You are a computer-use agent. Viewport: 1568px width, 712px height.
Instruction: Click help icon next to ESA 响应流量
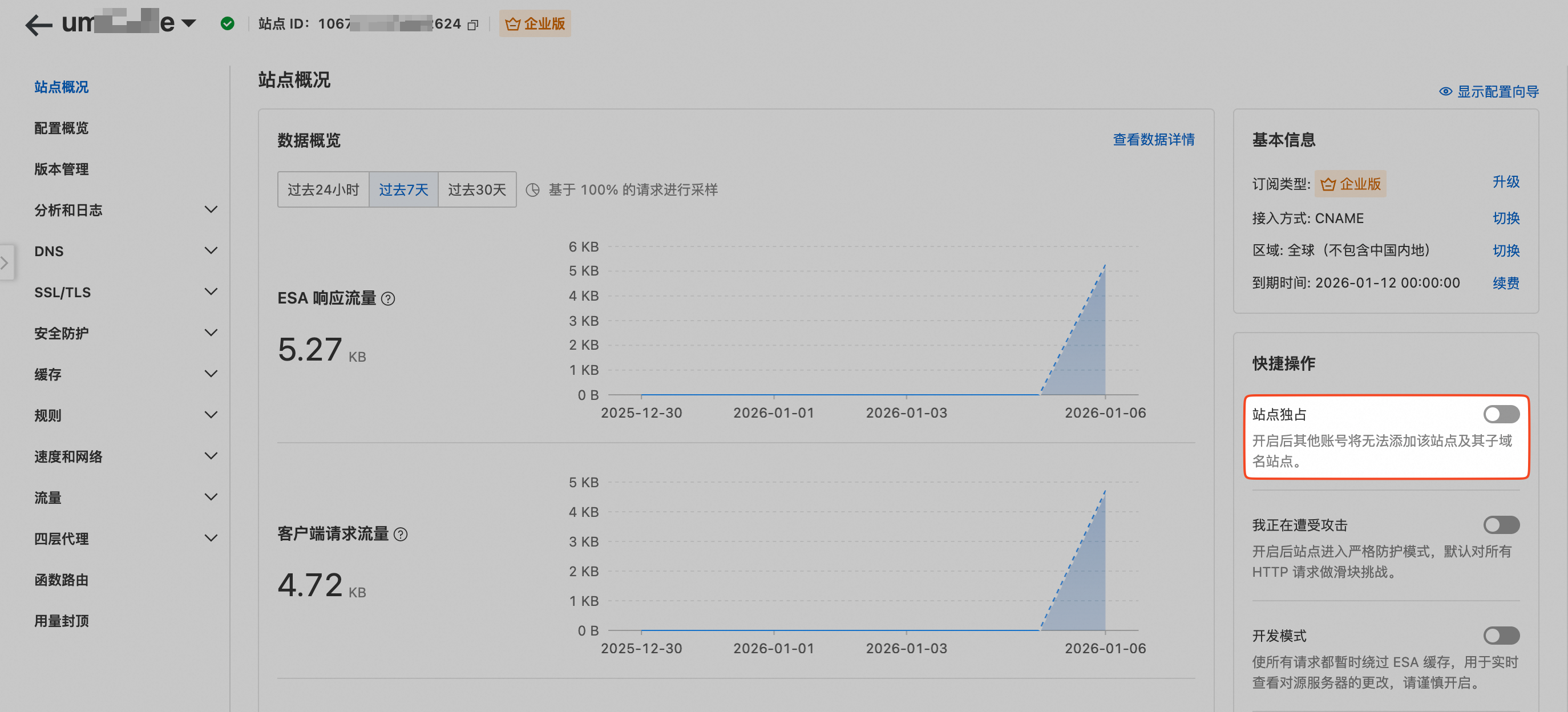click(x=388, y=299)
